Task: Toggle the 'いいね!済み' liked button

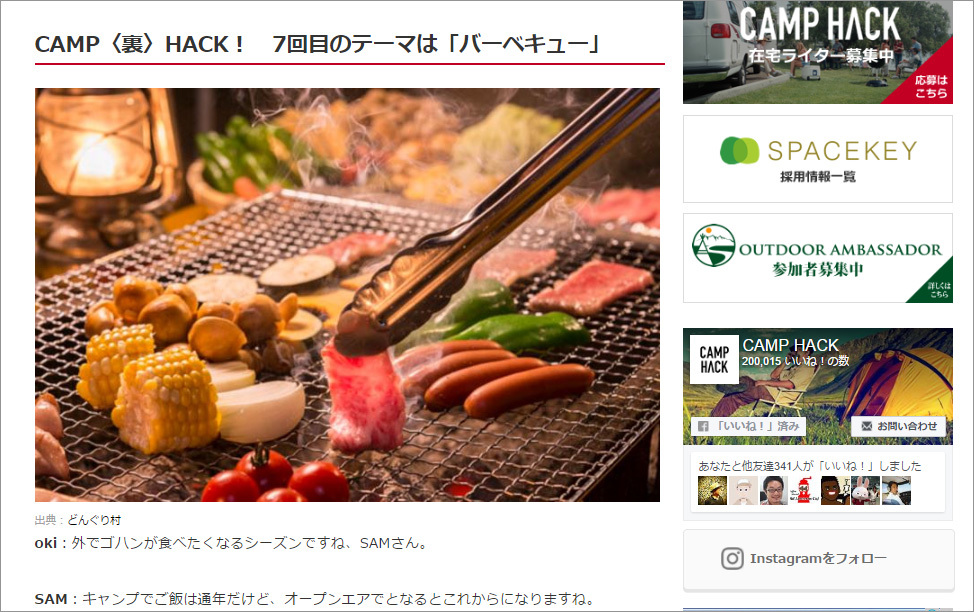Action: (749, 426)
